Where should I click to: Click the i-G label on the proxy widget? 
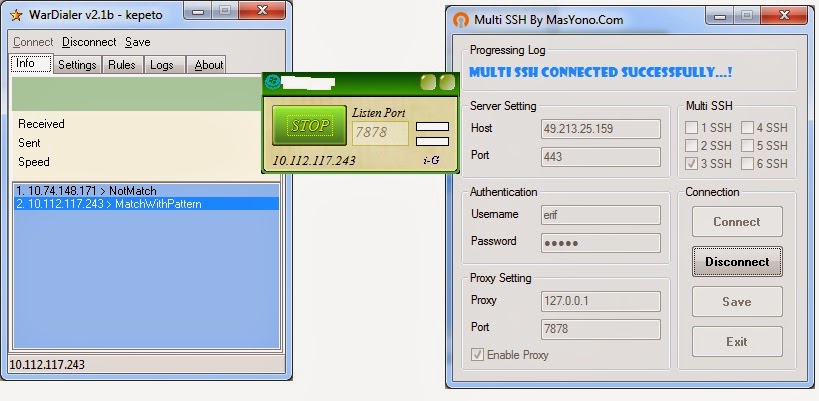431,160
